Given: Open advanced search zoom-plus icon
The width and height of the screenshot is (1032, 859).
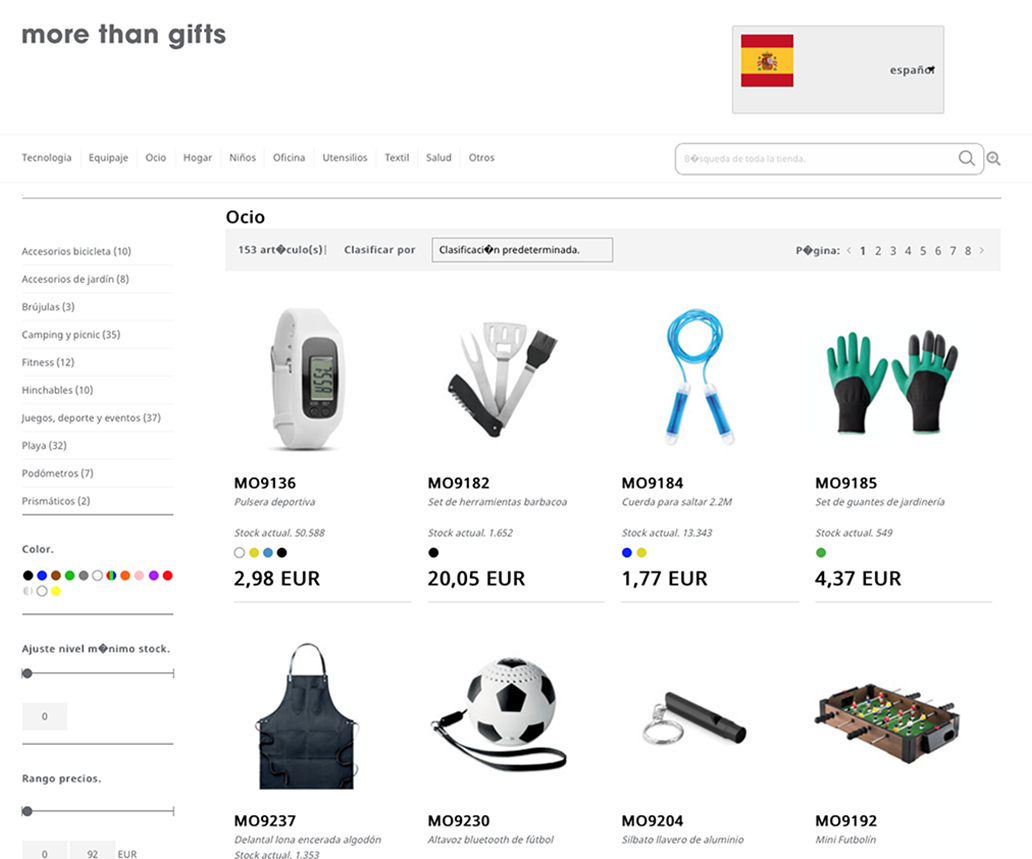Looking at the screenshot, I should coord(994,159).
